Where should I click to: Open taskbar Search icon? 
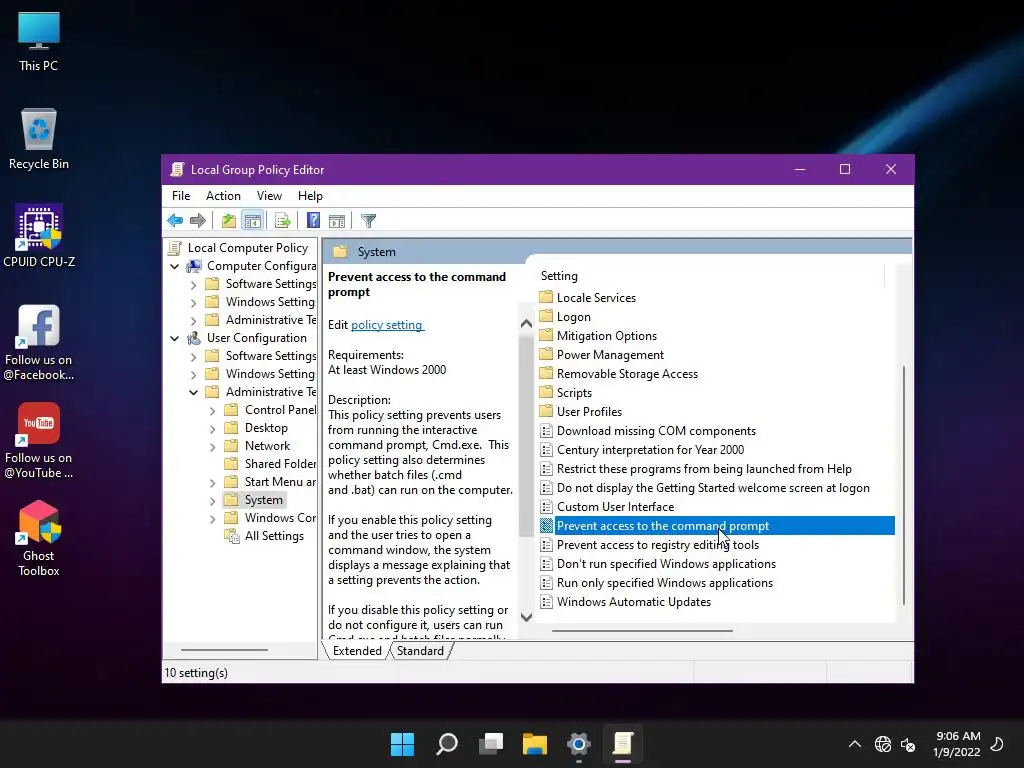(x=447, y=744)
